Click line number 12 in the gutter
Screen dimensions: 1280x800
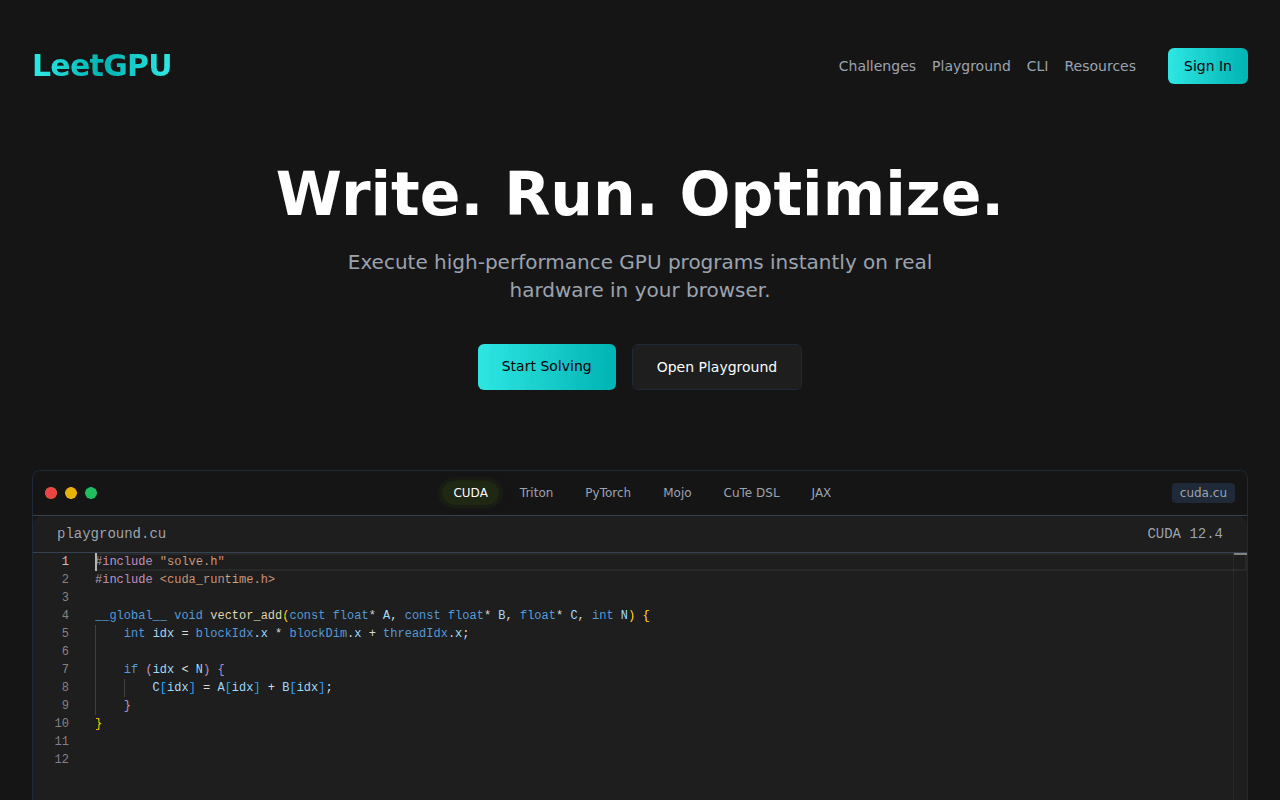[x=62, y=760]
